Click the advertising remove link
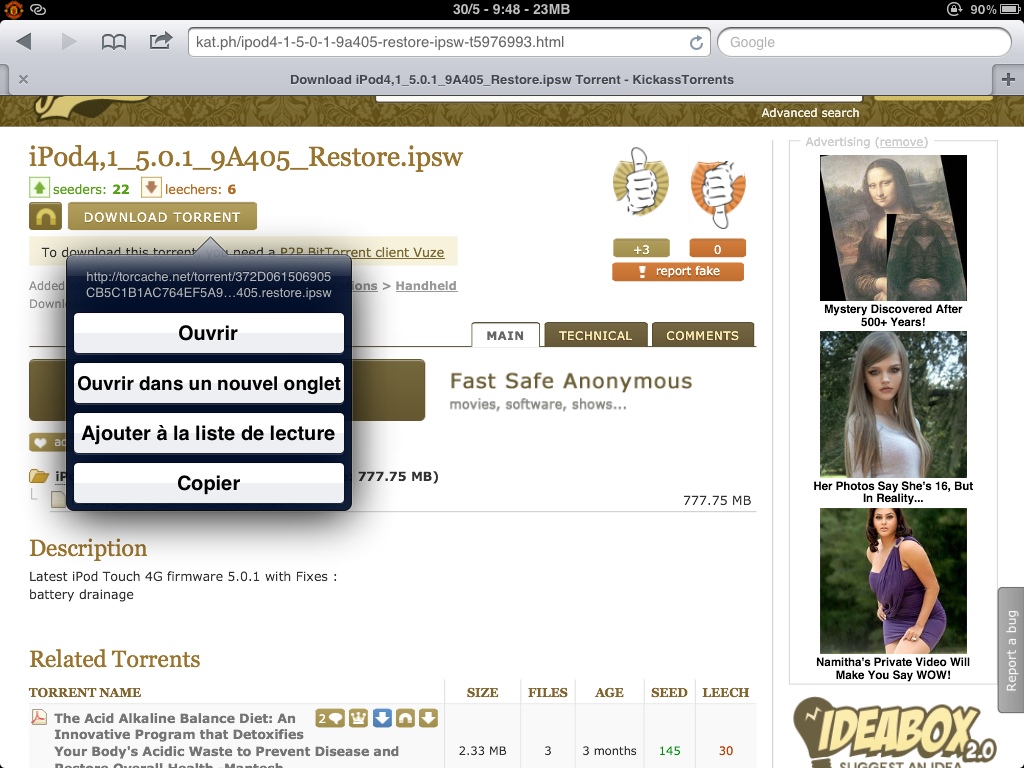Screen dimensions: 1024x768 pos(901,142)
